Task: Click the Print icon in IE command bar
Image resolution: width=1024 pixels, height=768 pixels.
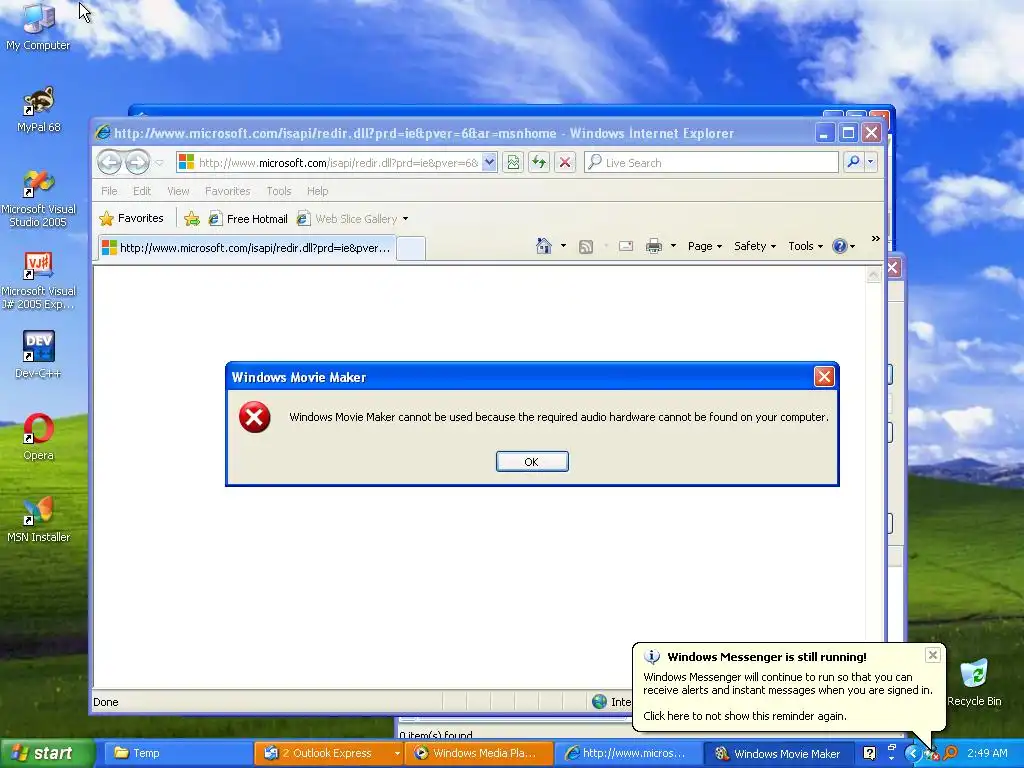Action: click(654, 246)
